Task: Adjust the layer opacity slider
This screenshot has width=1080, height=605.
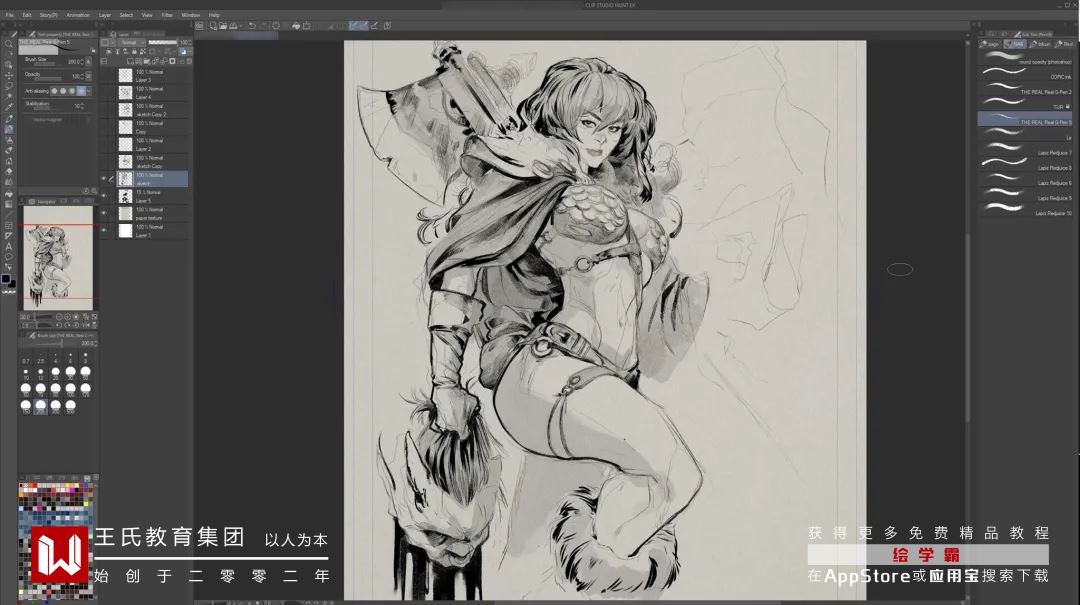Action: pyautogui.click(x=163, y=42)
